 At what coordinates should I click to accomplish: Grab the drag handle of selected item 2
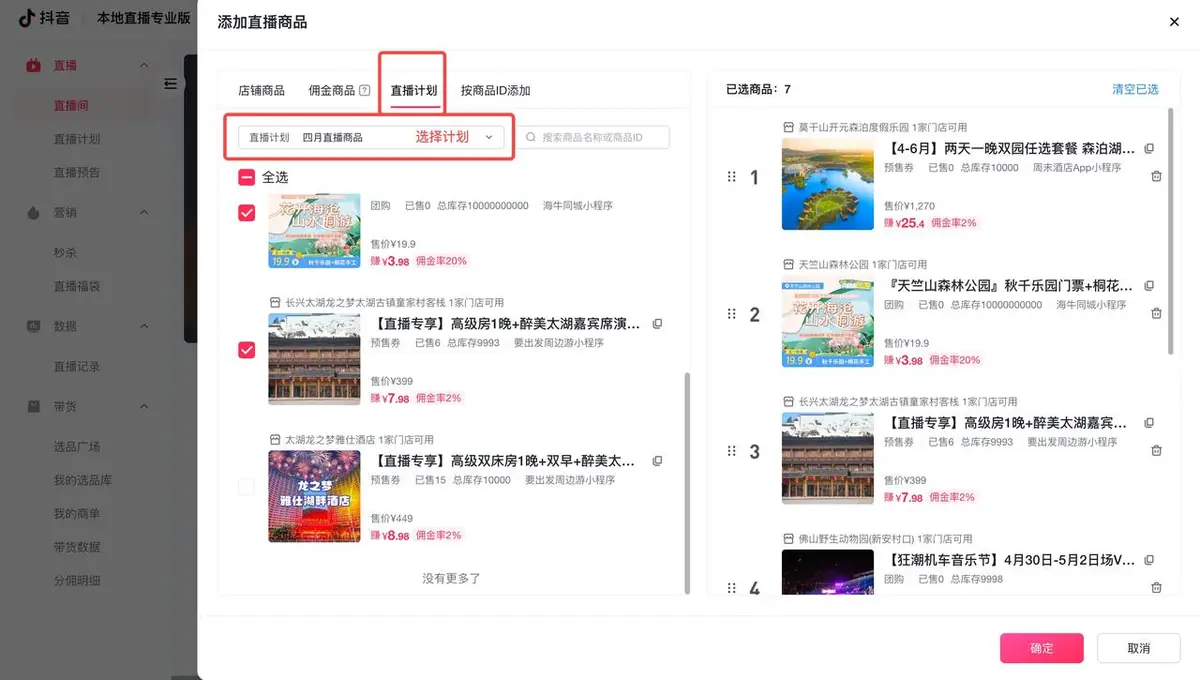click(731, 315)
